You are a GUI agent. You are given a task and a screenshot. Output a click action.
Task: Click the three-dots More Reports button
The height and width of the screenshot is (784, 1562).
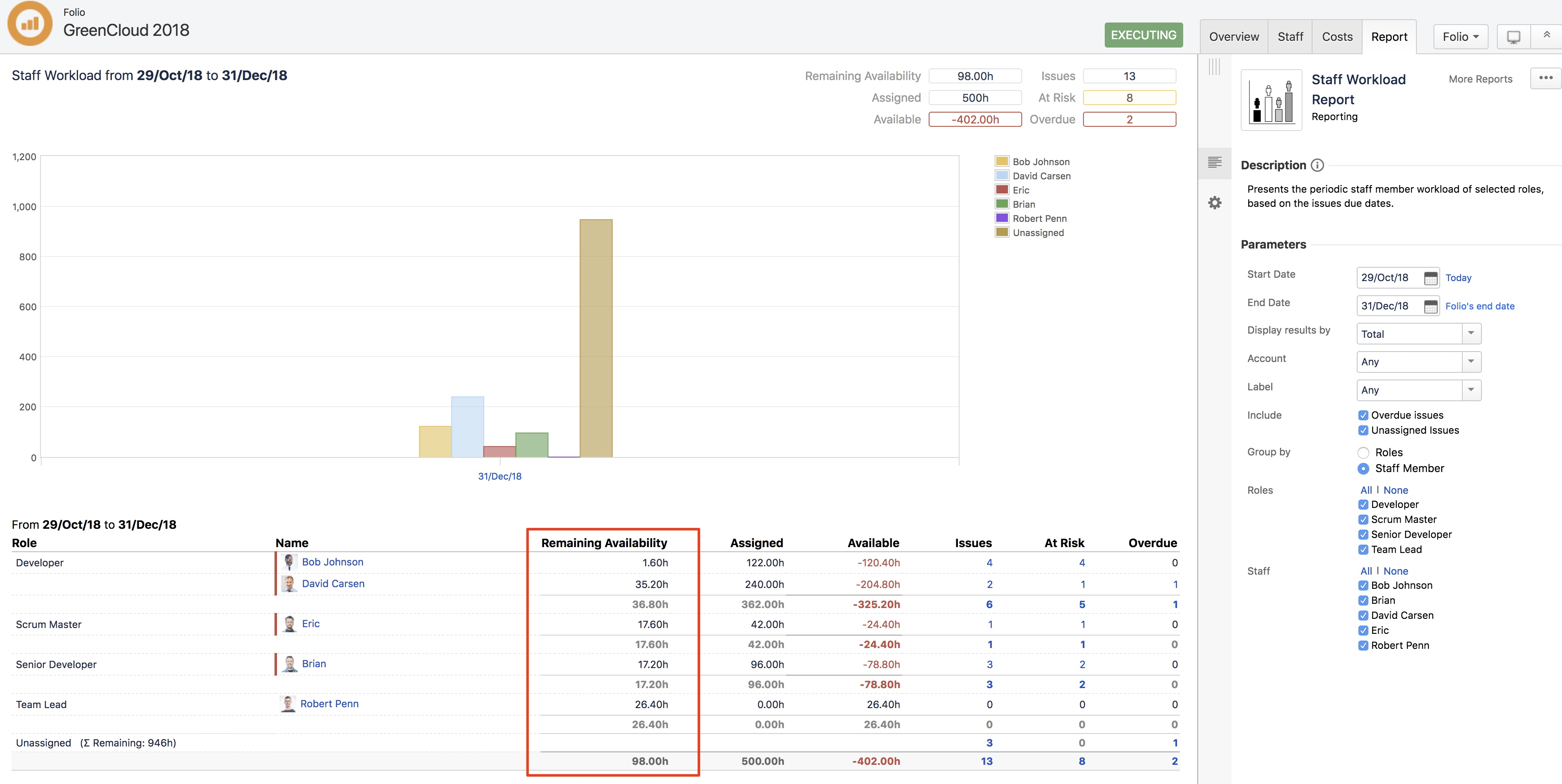(x=1545, y=78)
